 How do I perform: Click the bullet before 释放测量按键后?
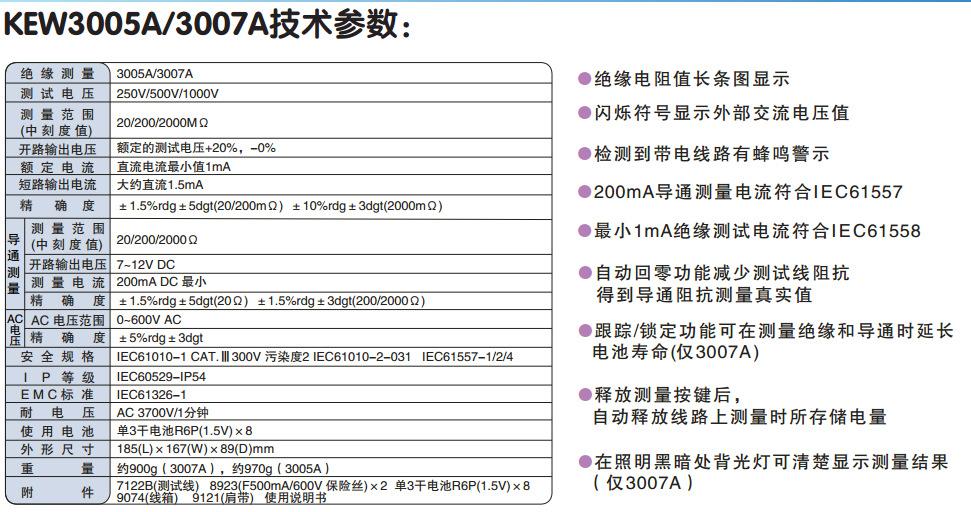pos(585,394)
